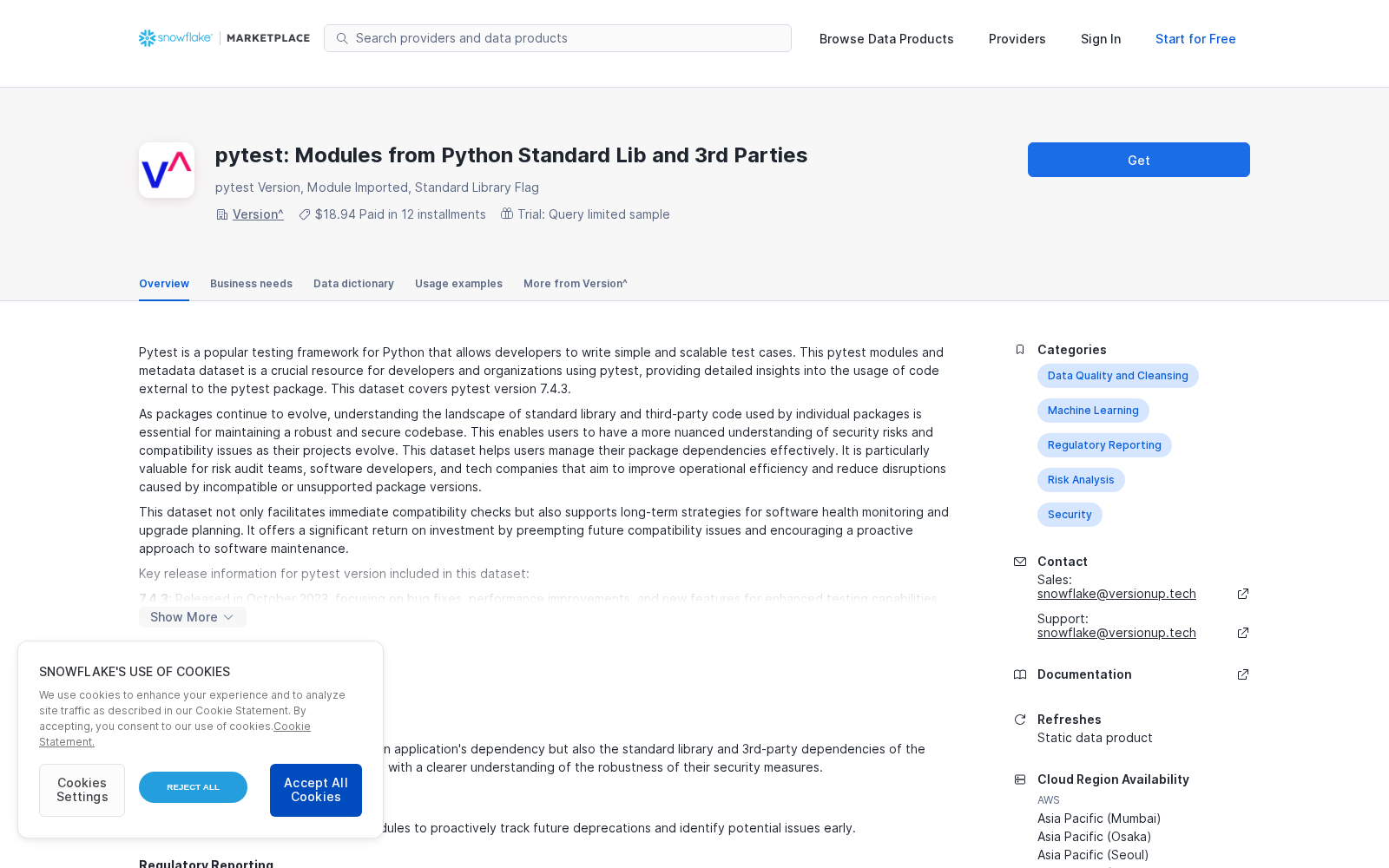Click the "SNOWFLAKE'S USE OF COOKIES" heading
Viewport: 1389px width, 868px height.
click(135, 672)
